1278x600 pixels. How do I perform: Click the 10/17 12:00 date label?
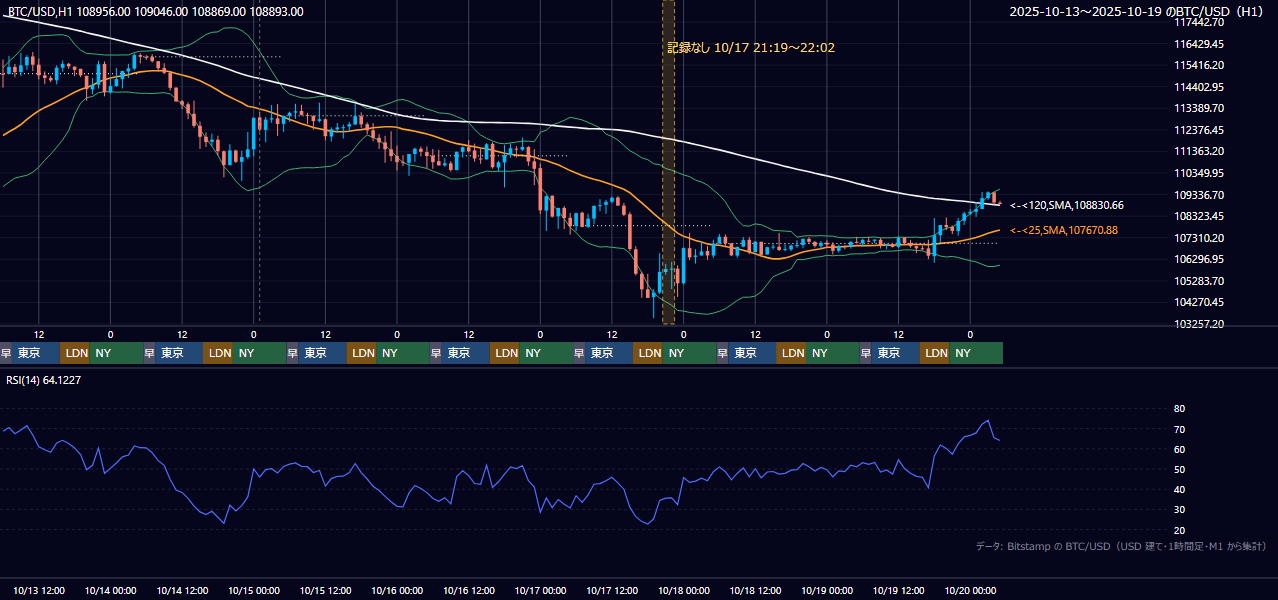pos(612,590)
